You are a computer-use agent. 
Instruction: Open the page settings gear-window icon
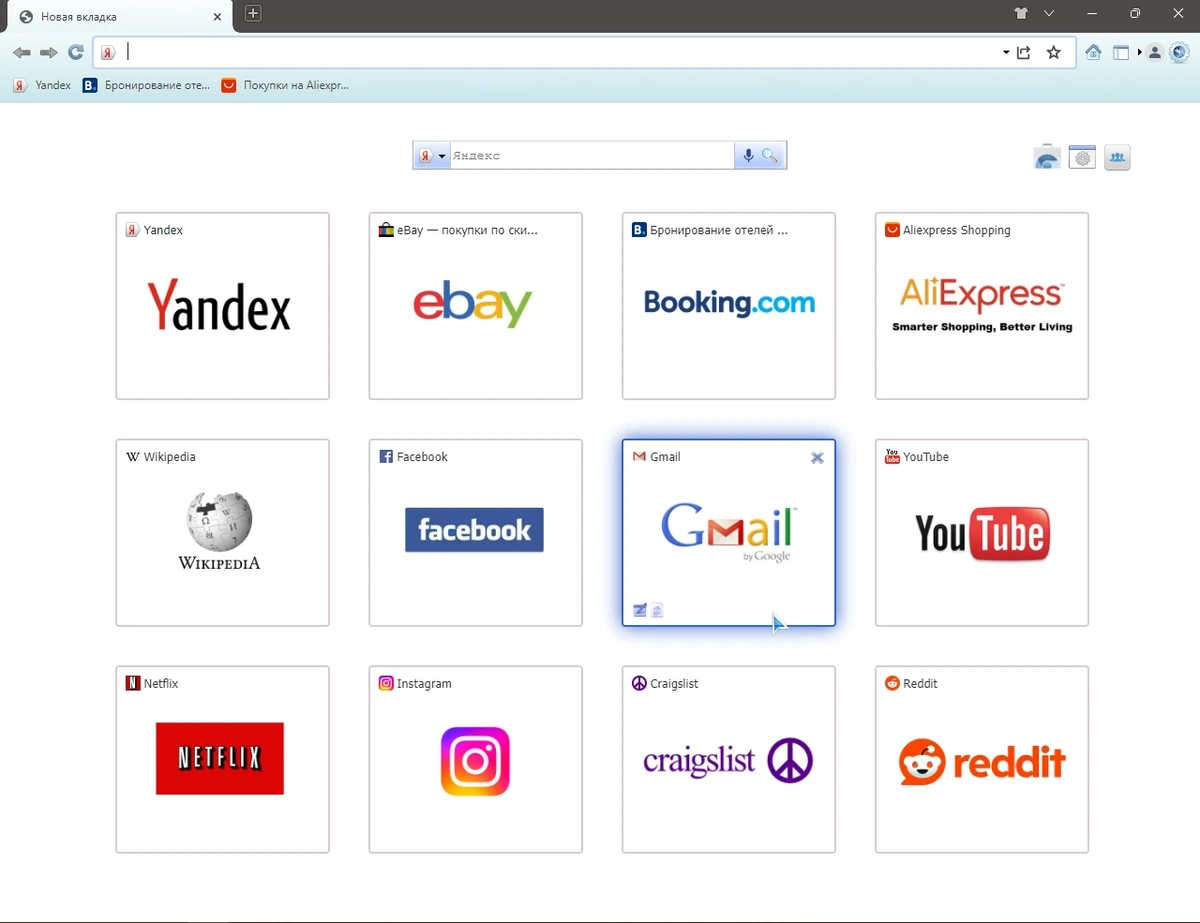click(x=1082, y=157)
